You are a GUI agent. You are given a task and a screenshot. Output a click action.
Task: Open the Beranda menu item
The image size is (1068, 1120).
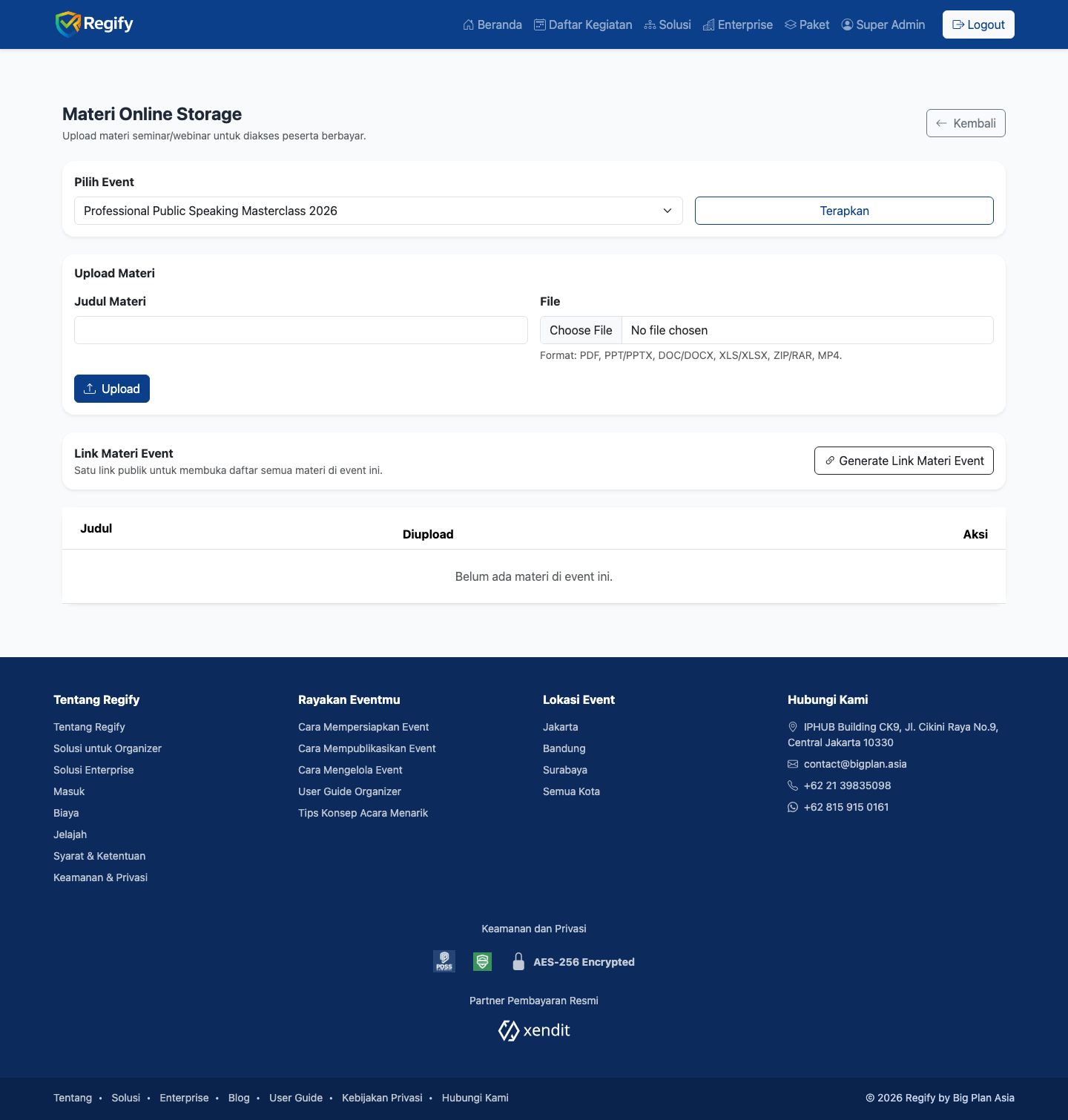(492, 24)
